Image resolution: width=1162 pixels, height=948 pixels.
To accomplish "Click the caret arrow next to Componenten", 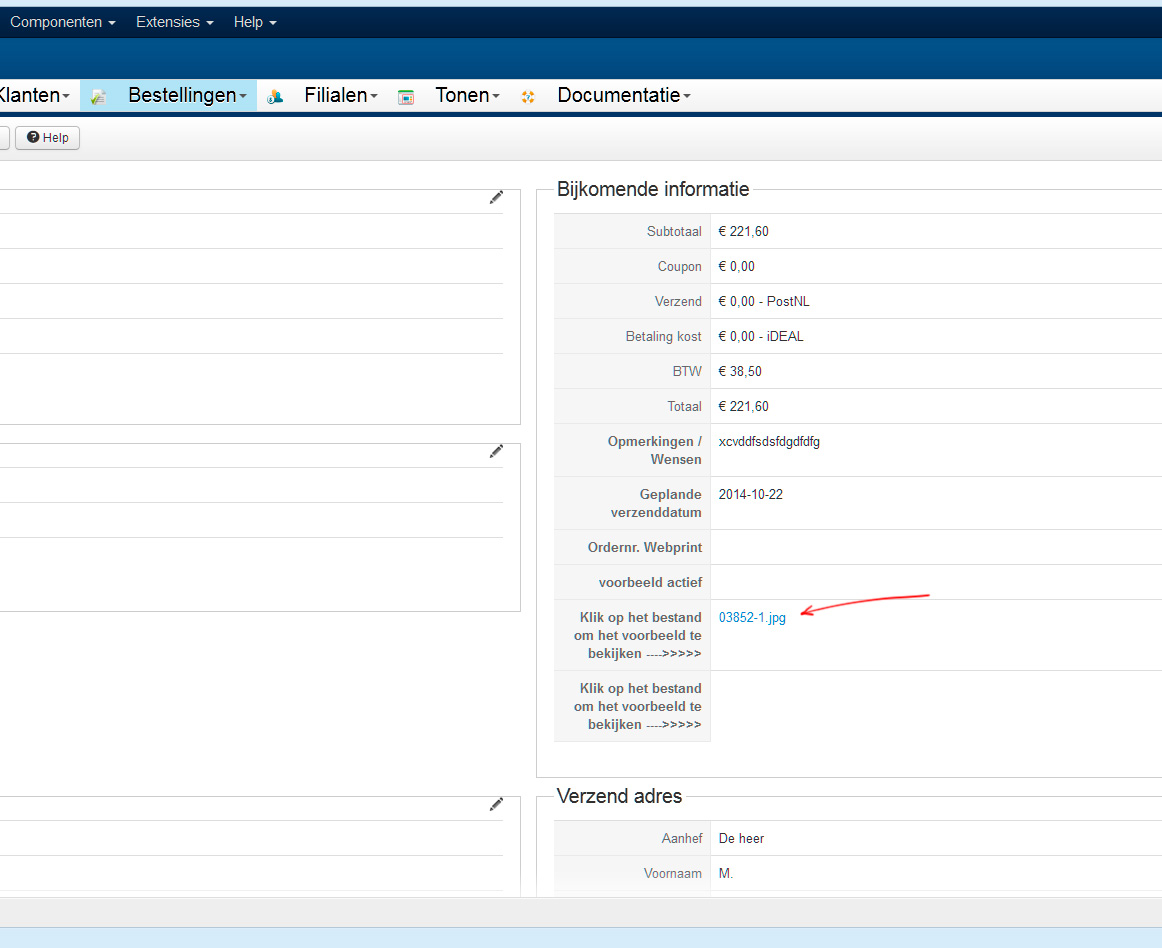I will click(112, 23).
